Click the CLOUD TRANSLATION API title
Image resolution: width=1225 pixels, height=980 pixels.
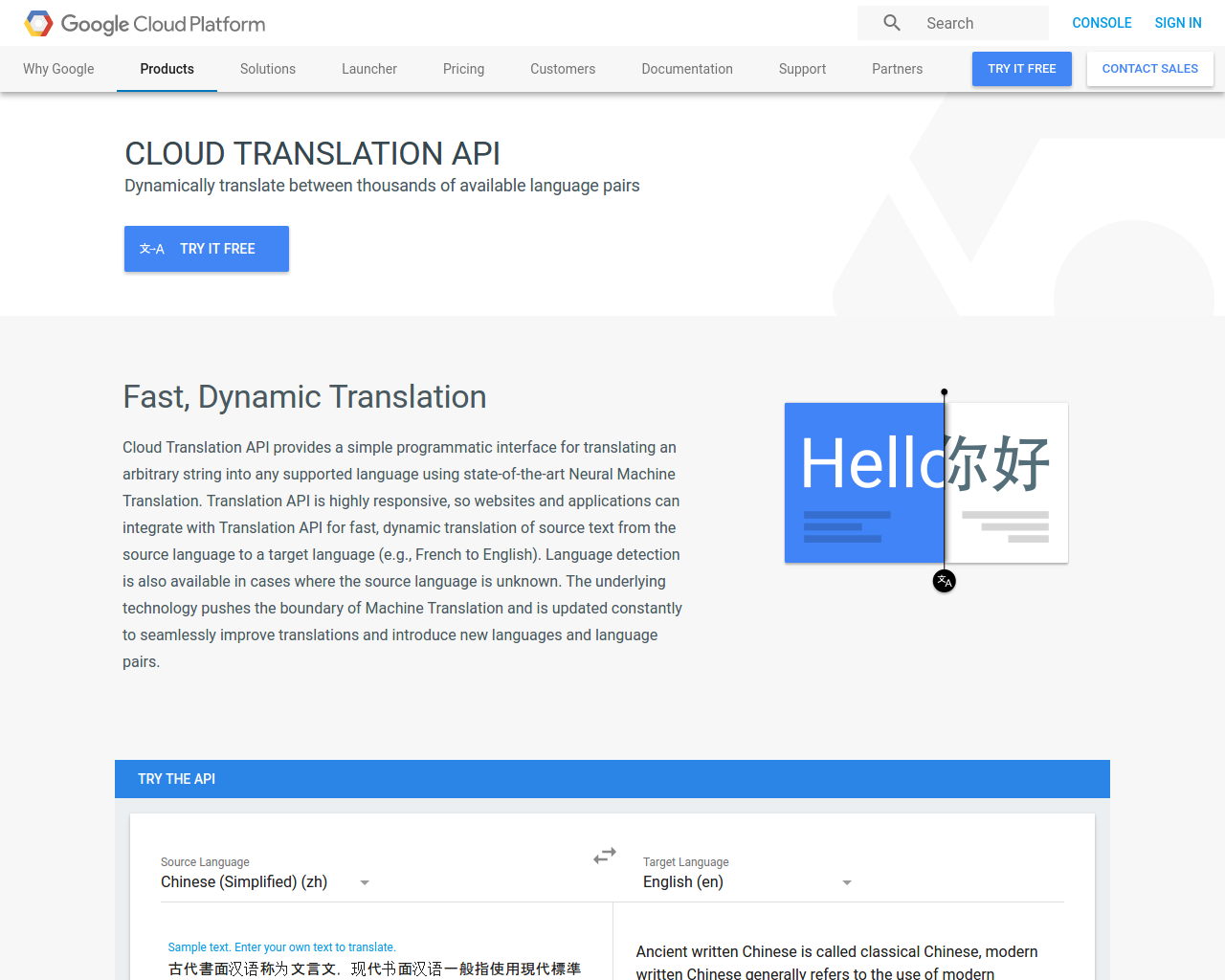click(x=312, y=153)
